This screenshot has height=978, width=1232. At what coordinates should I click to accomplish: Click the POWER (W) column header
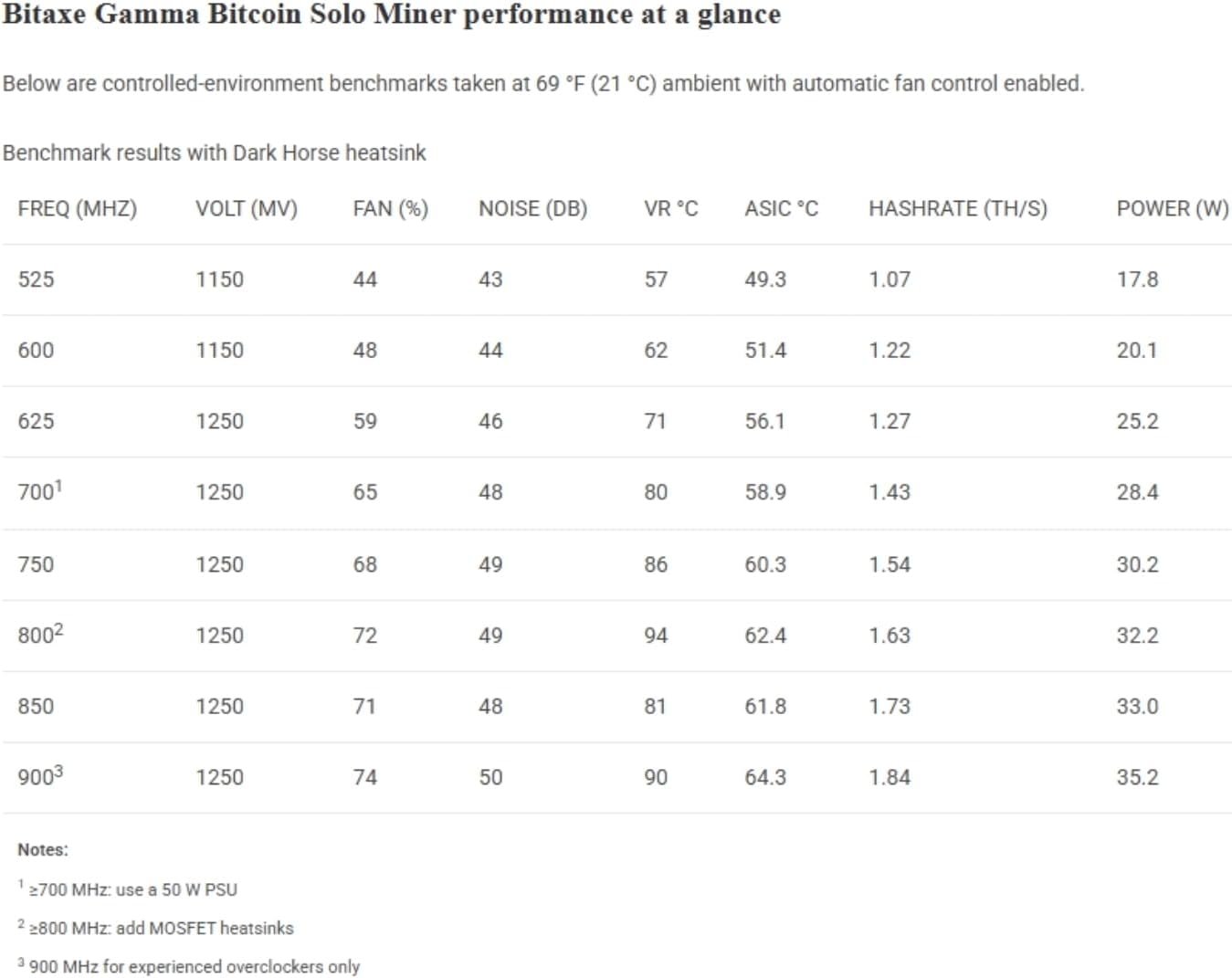1172,209
